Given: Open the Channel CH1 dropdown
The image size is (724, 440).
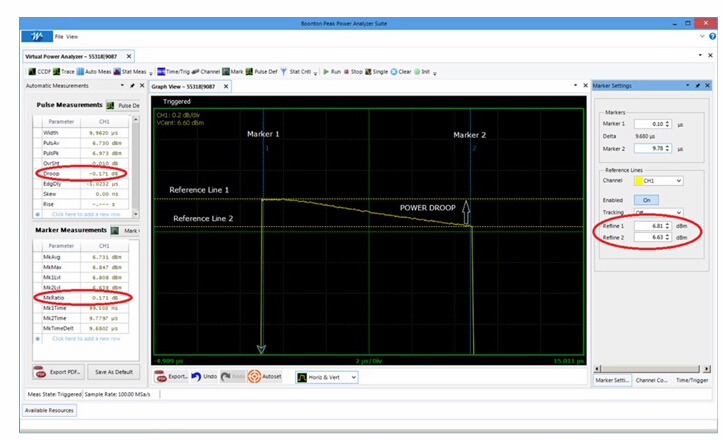Looking at the screenshot, I should coord(661,181).
